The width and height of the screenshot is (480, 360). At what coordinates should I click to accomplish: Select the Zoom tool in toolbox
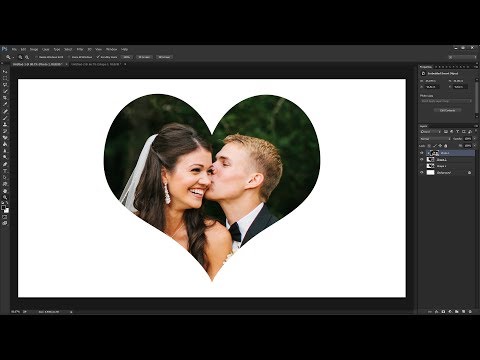5,198
